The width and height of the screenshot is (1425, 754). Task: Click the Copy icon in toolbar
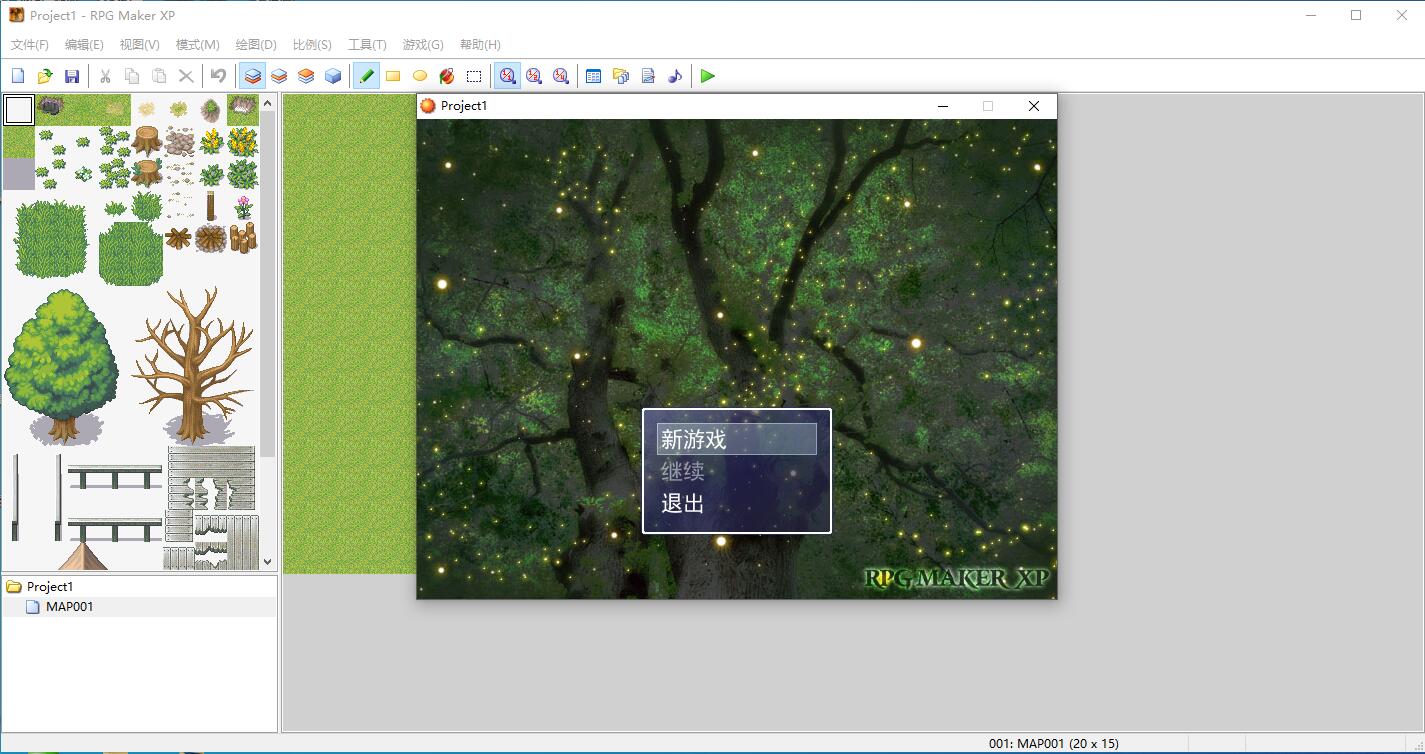(132, 76)
